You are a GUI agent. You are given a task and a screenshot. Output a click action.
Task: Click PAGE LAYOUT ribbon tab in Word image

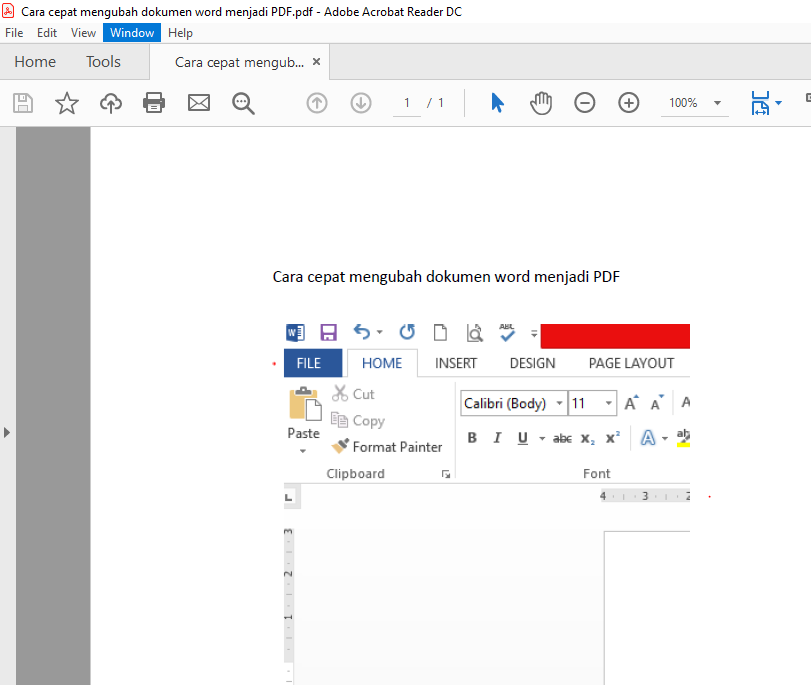click(631, 363)
